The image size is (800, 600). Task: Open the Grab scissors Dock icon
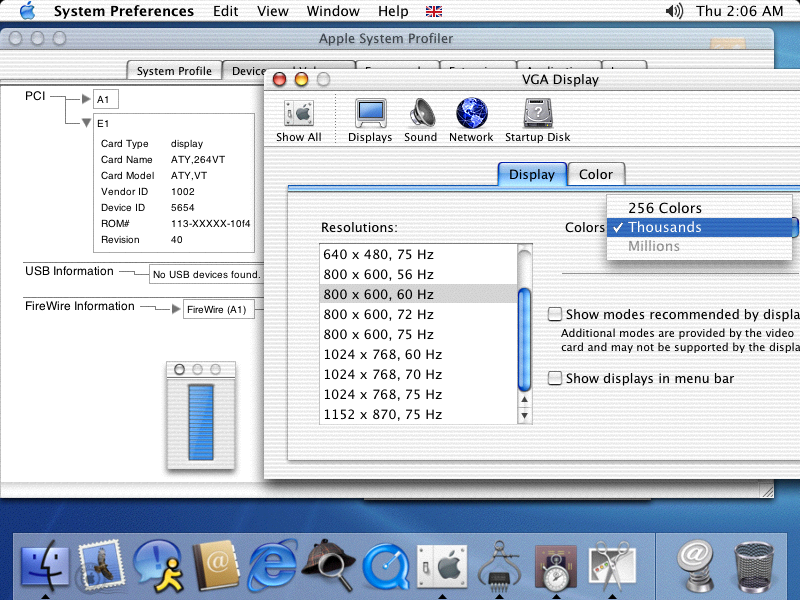coord(612,565)
